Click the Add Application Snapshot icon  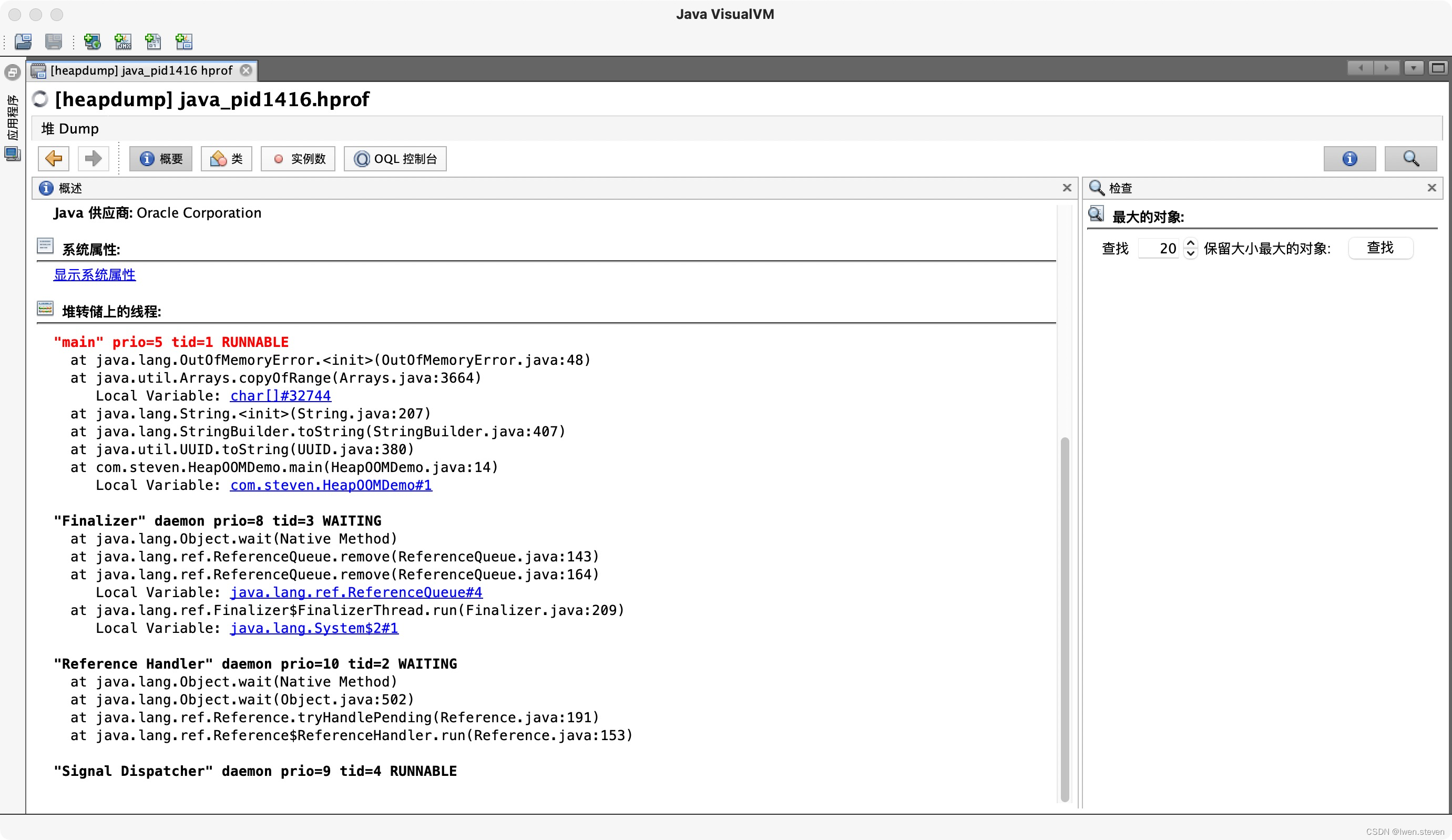point(184,42)
